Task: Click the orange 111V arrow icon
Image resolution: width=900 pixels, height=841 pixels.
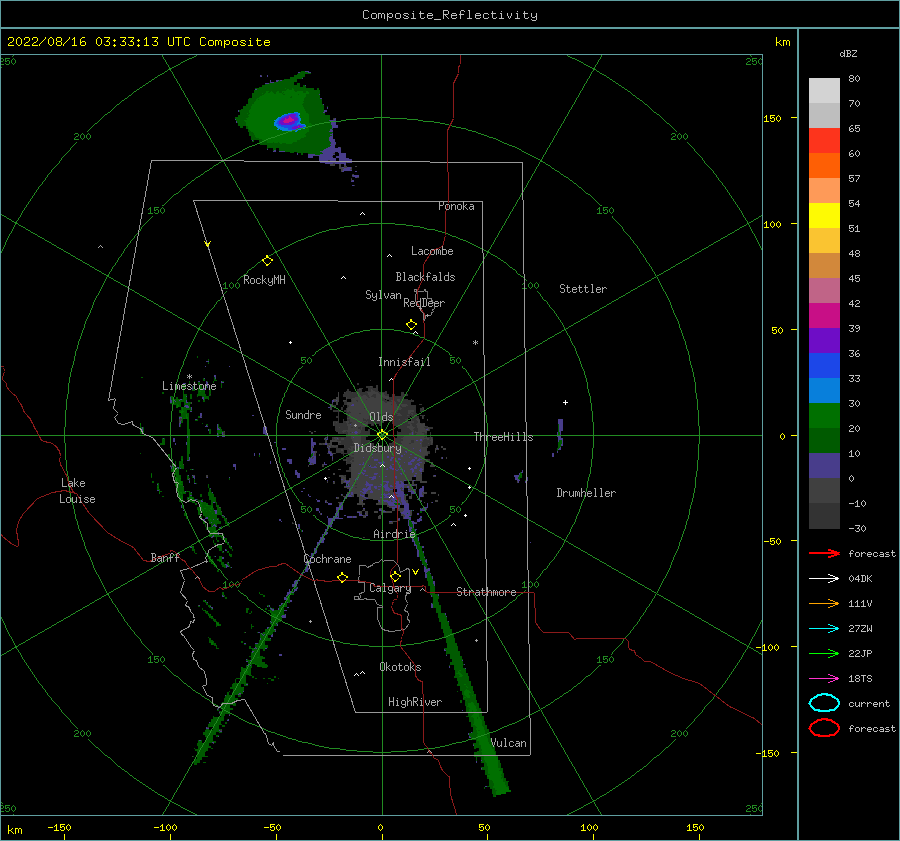Action: (824, 603)
